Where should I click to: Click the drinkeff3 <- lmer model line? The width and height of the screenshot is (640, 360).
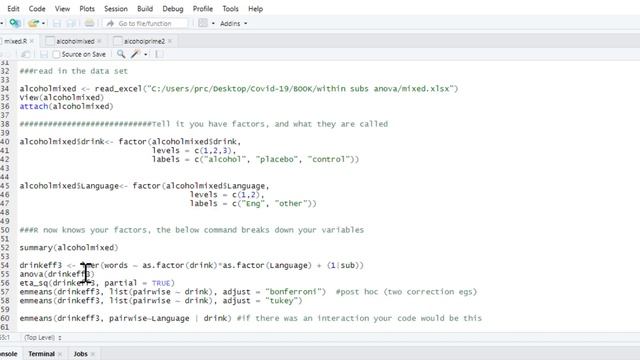(191, 265)
